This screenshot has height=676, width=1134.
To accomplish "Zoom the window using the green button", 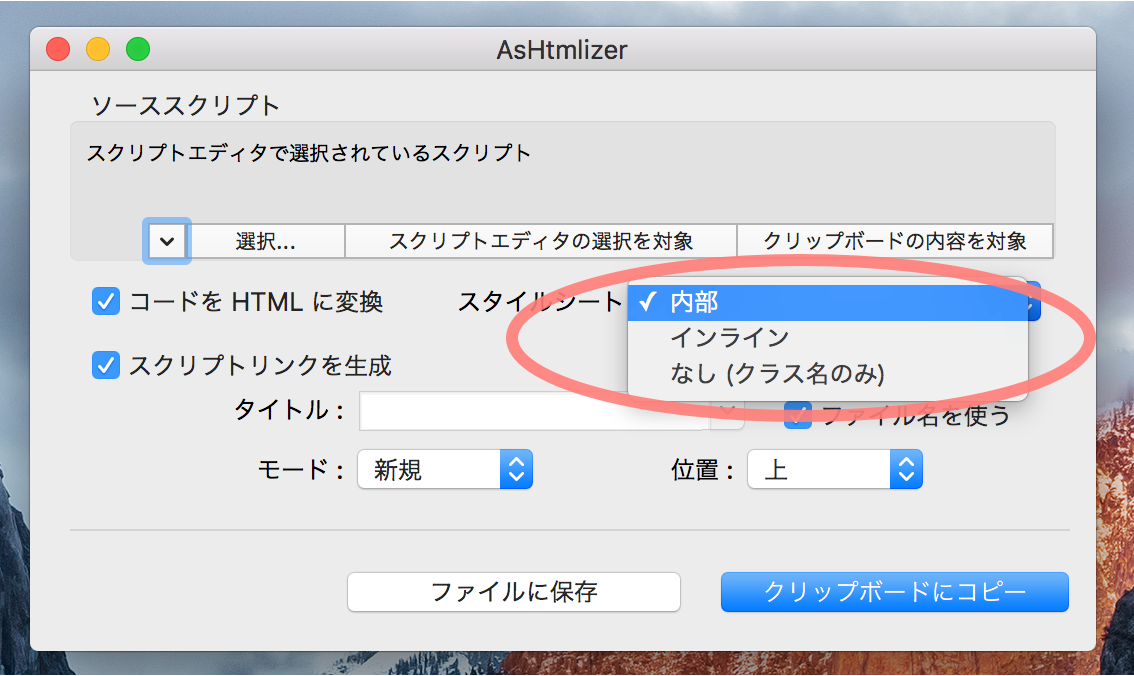I will click(137, 48).
